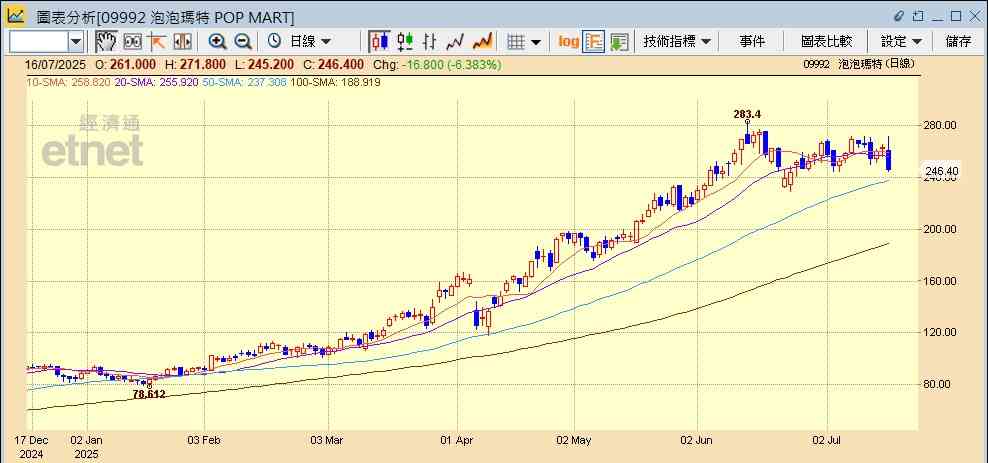This screenshot has height=463, width=988.
Task: Click the 160.00 price axis label
Action: click(941, 280)
